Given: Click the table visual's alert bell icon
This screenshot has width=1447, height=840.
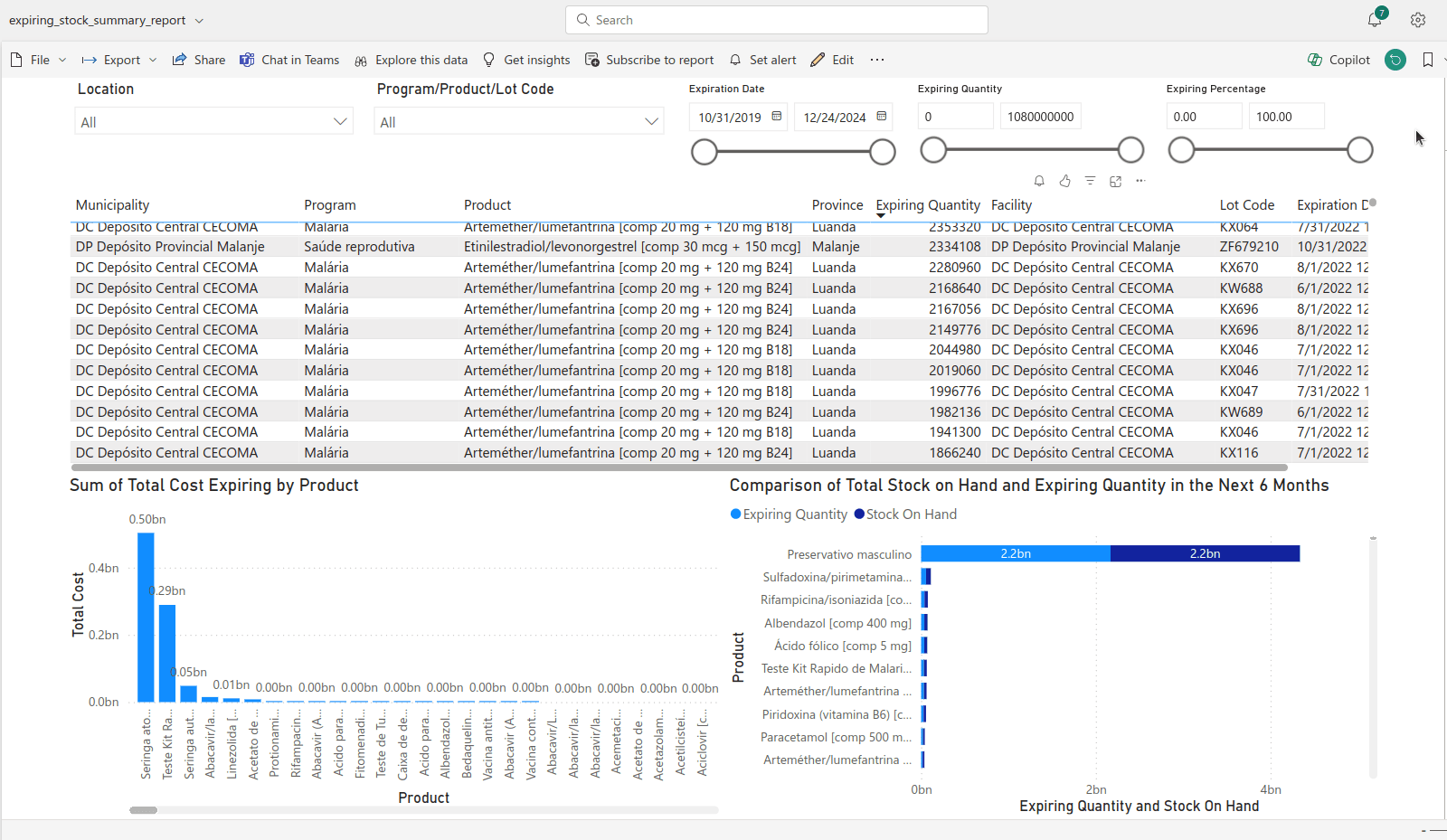Looking at the screenshot, I should tap(1039, 181).
